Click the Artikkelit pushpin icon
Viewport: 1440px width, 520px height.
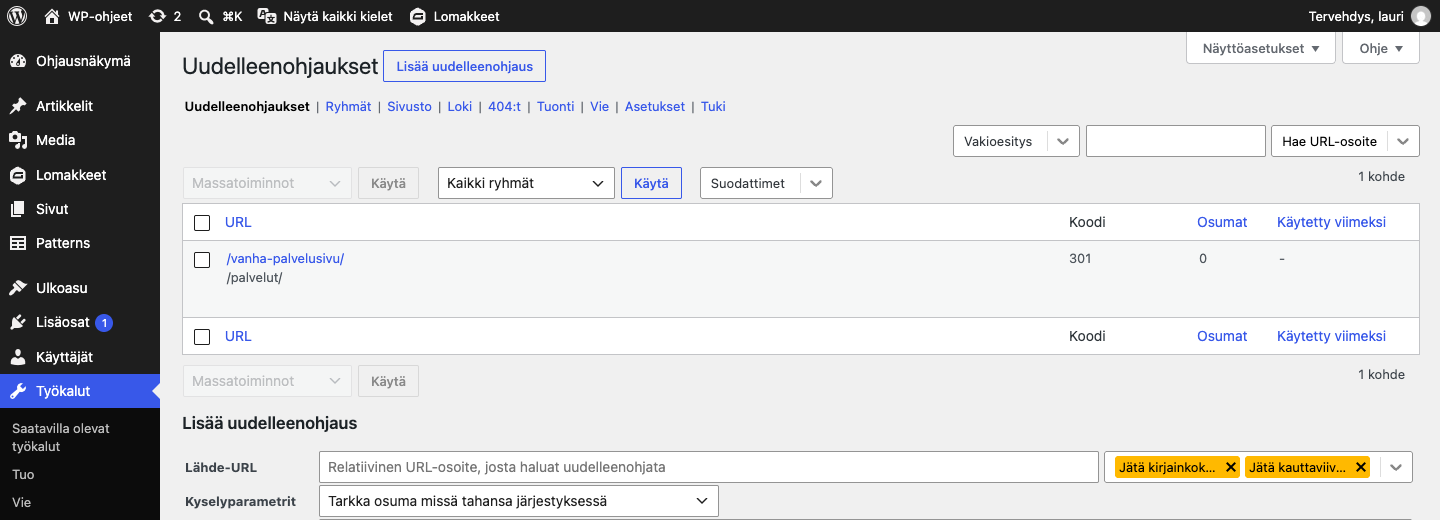click(x=18, y=106)
